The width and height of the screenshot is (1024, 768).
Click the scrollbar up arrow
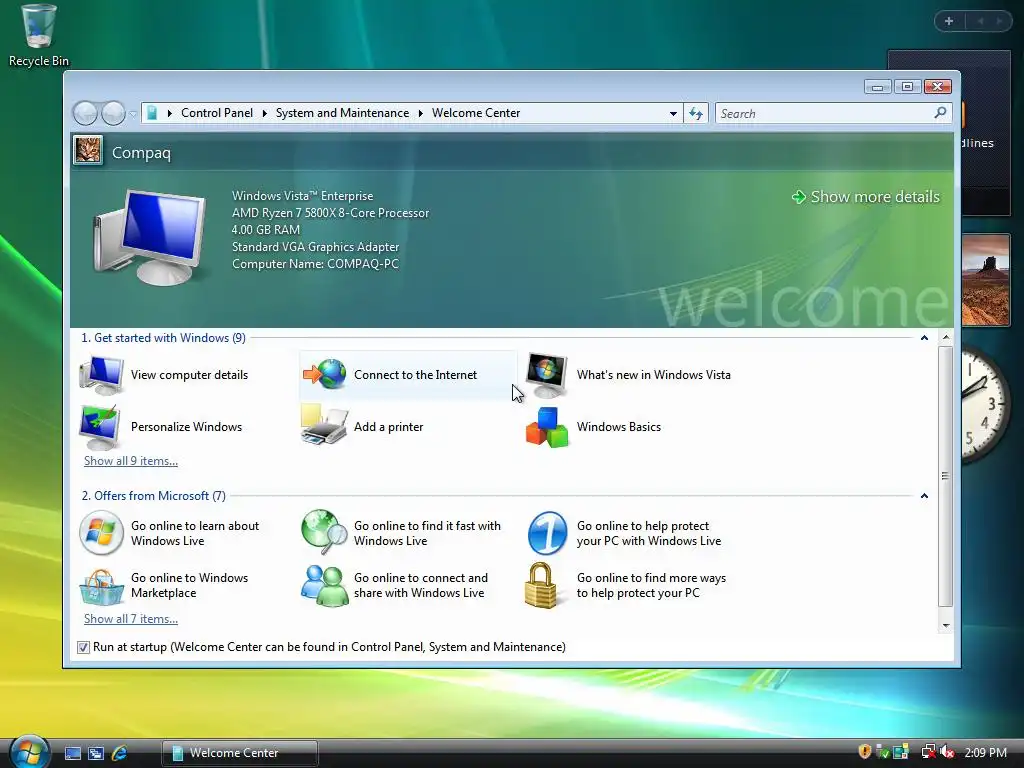point(946,338)
